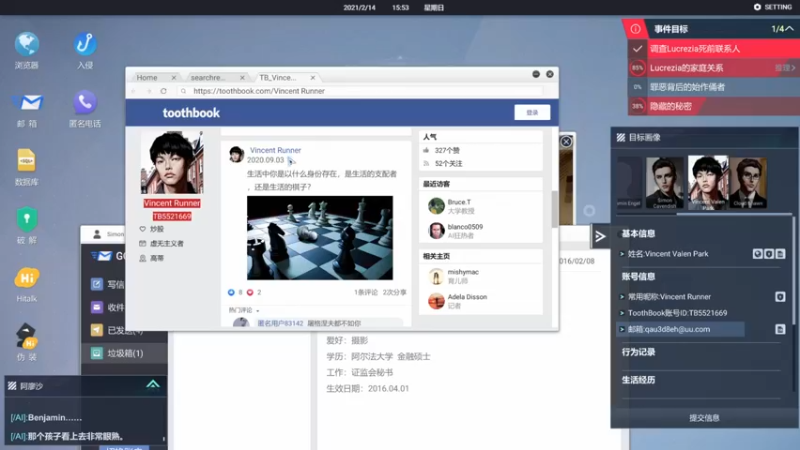
Task: Click the toothbook page vertical scrollbar
Action: pos(555,209)
